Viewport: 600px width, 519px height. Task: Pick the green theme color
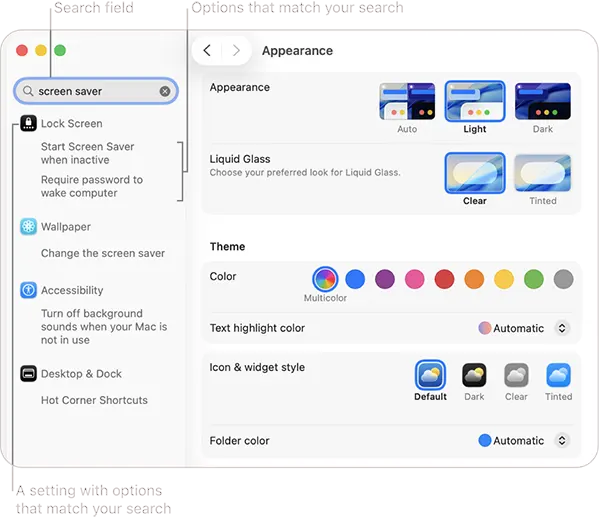[534, 279]
